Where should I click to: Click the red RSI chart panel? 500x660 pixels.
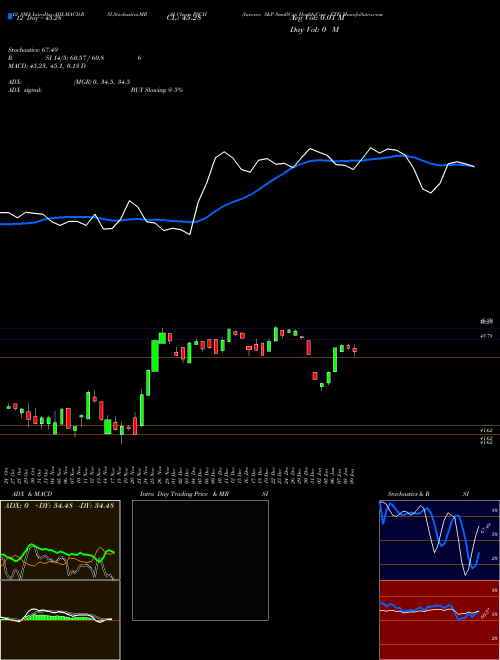[439, 620]
